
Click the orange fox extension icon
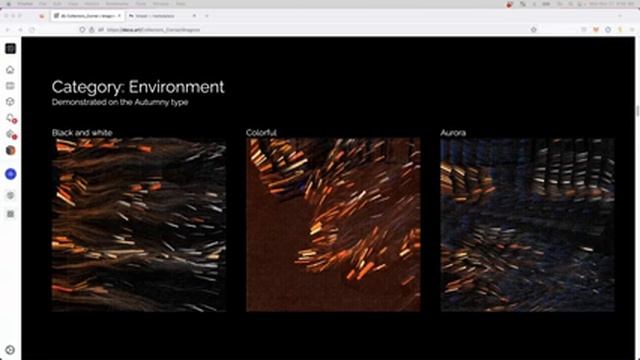596,30
